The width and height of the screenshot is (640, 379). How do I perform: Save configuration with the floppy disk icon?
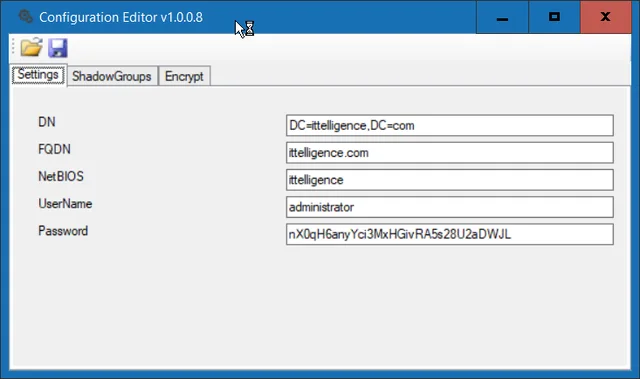58,48
